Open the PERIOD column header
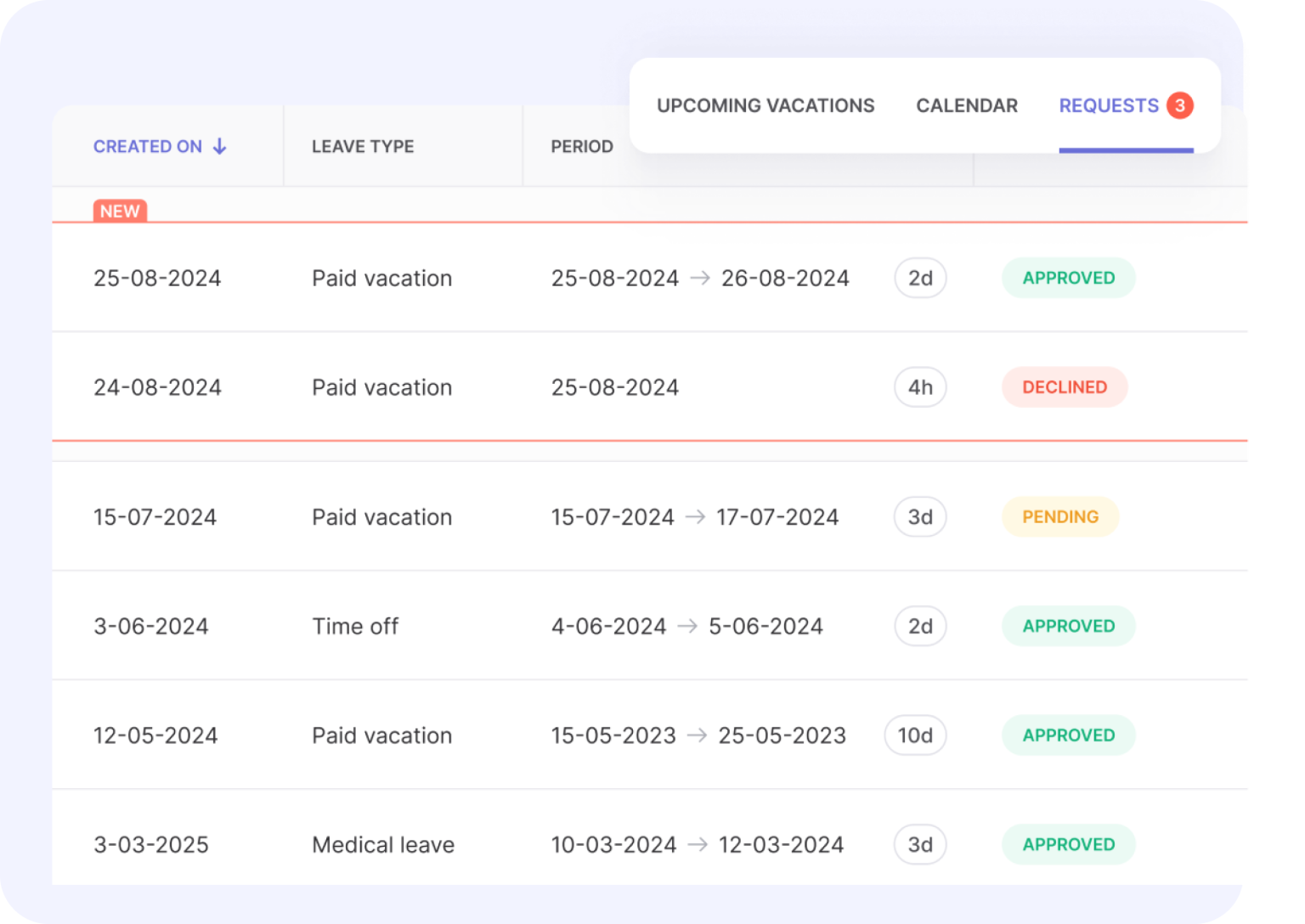This screenshot has height=924, width=1305. (x=581, y=146)
